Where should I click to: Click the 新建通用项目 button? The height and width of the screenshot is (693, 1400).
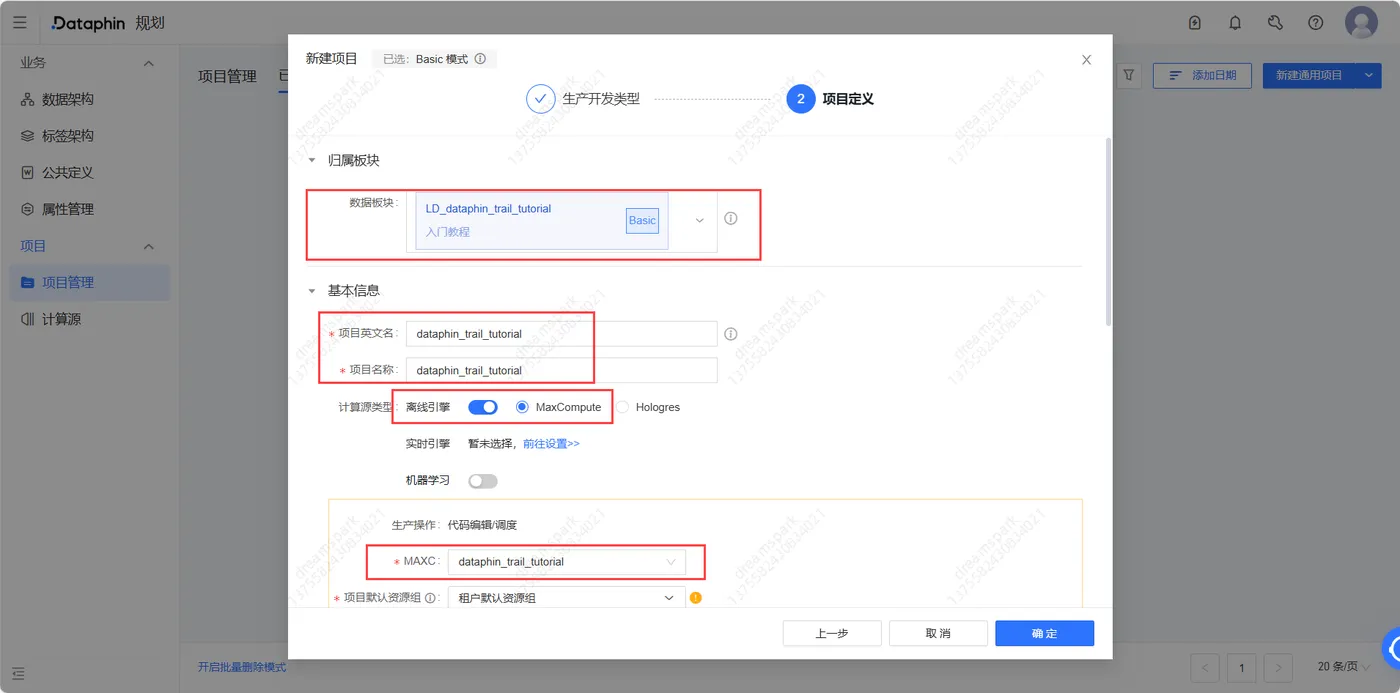pyautogui.click(x=1309, y=75)
